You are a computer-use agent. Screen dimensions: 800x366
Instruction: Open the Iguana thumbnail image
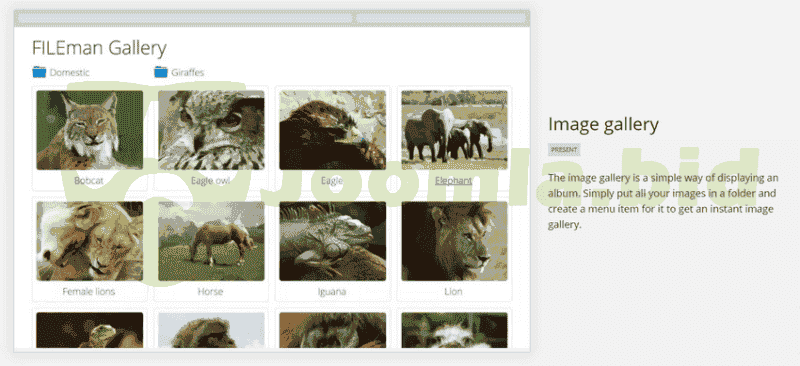click(x=333, y=241)
